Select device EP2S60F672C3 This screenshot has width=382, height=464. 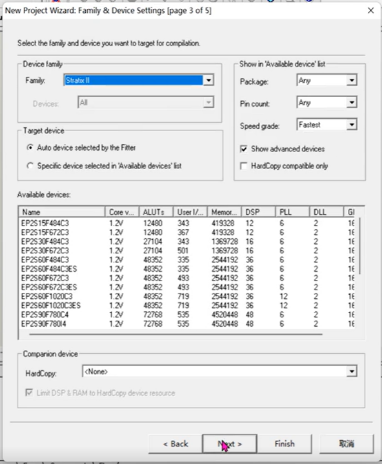[x=45, y=278]
